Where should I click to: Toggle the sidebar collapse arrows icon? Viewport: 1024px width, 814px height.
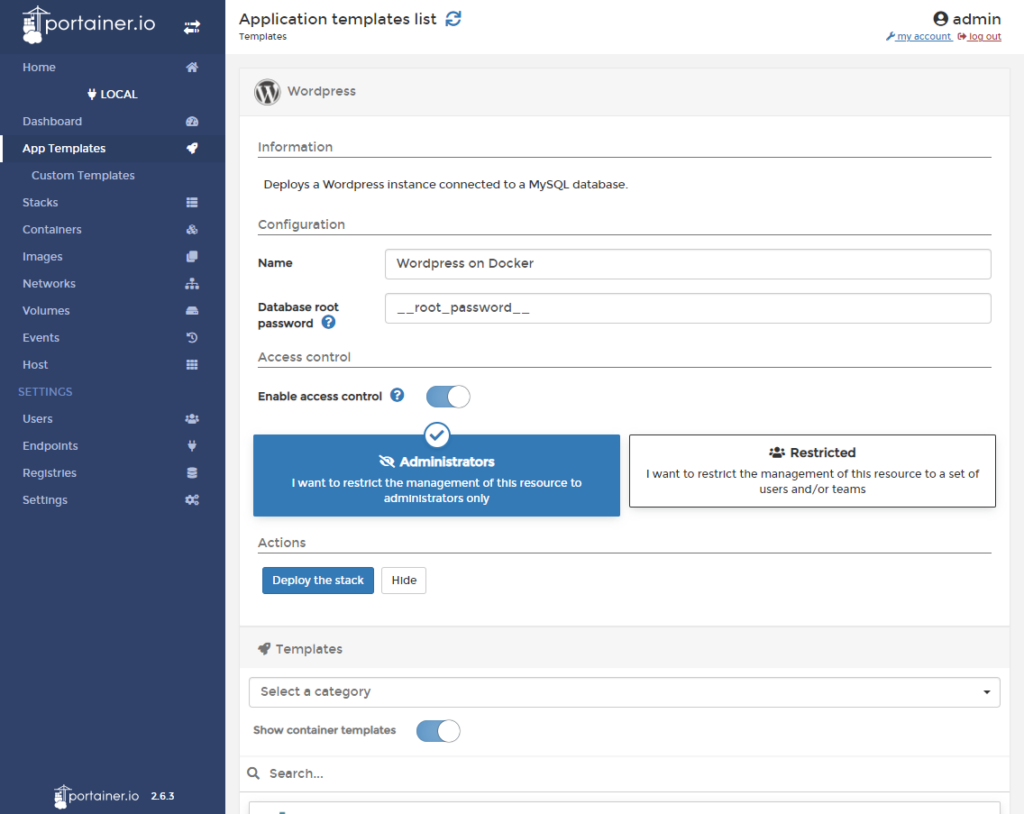click(x=192, y=27)
